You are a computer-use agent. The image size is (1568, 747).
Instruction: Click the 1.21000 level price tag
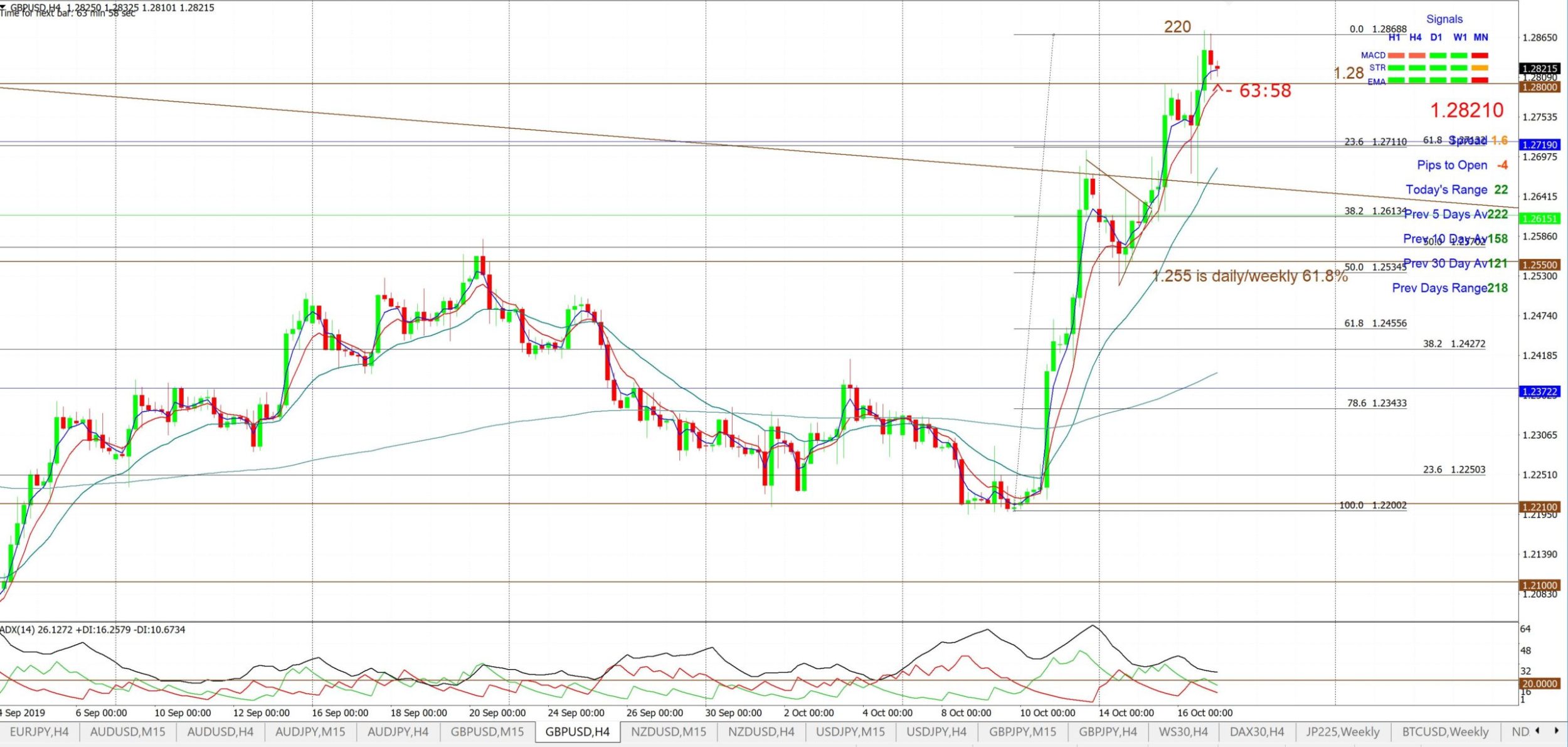[1539, 585]
